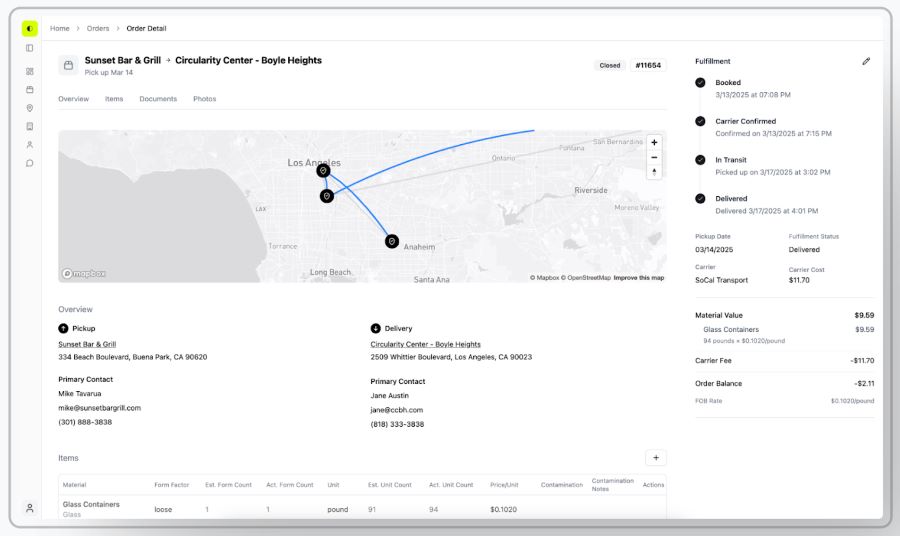Click the pickup date 03/14/2025
Image resolution: width=900 pixels, height=536 pixels.
714,250
